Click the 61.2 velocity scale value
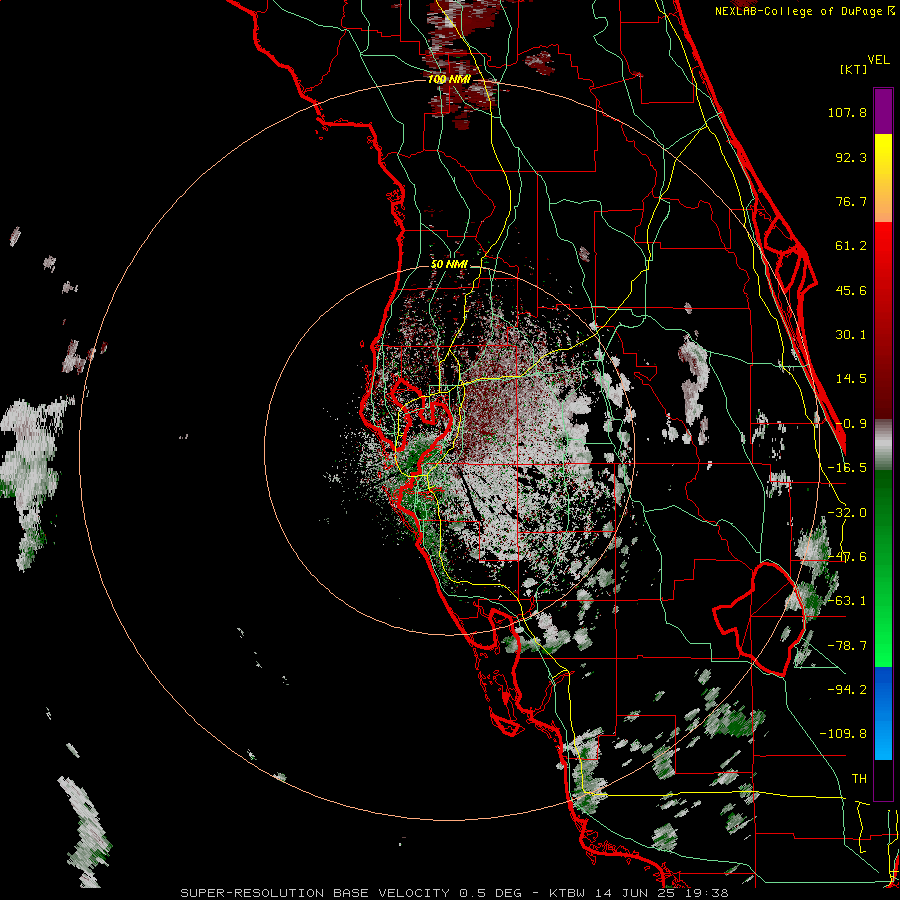The image size is (900, 900). point(851,246)
